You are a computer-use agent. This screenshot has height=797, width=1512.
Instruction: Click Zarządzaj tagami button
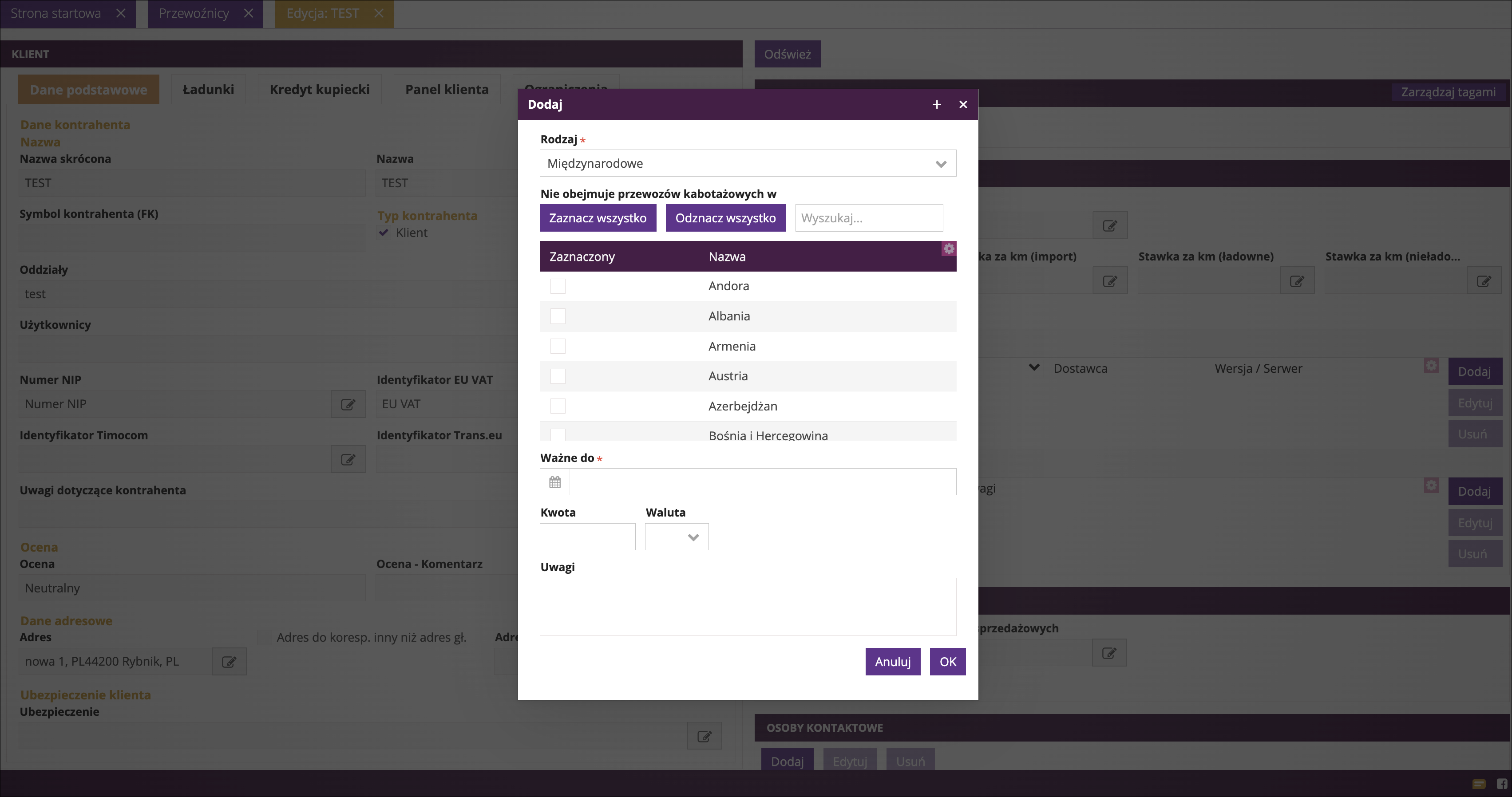pyautogui.click(x=1448, y=92)
